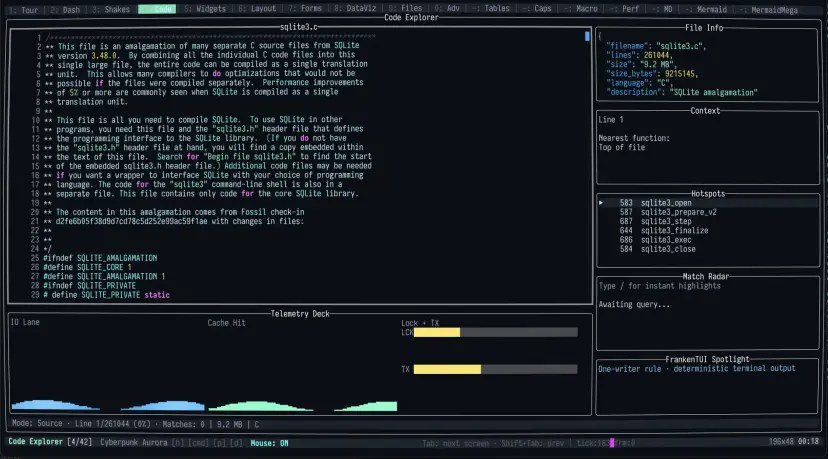Open the Forms tab
The width and height of the screenshot is (828, 459).
(x=305, y=9)
